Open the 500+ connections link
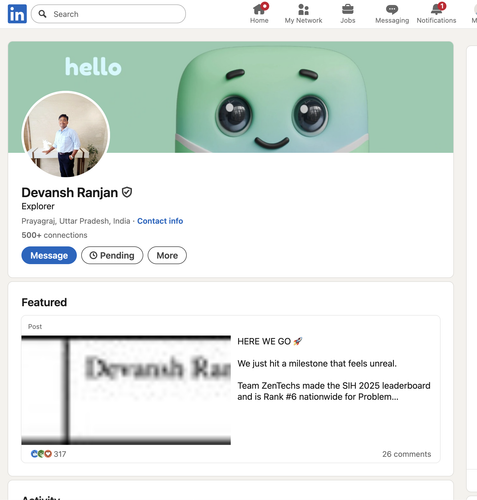This screenshot has height=500, width=477. [x=54, y=235]
